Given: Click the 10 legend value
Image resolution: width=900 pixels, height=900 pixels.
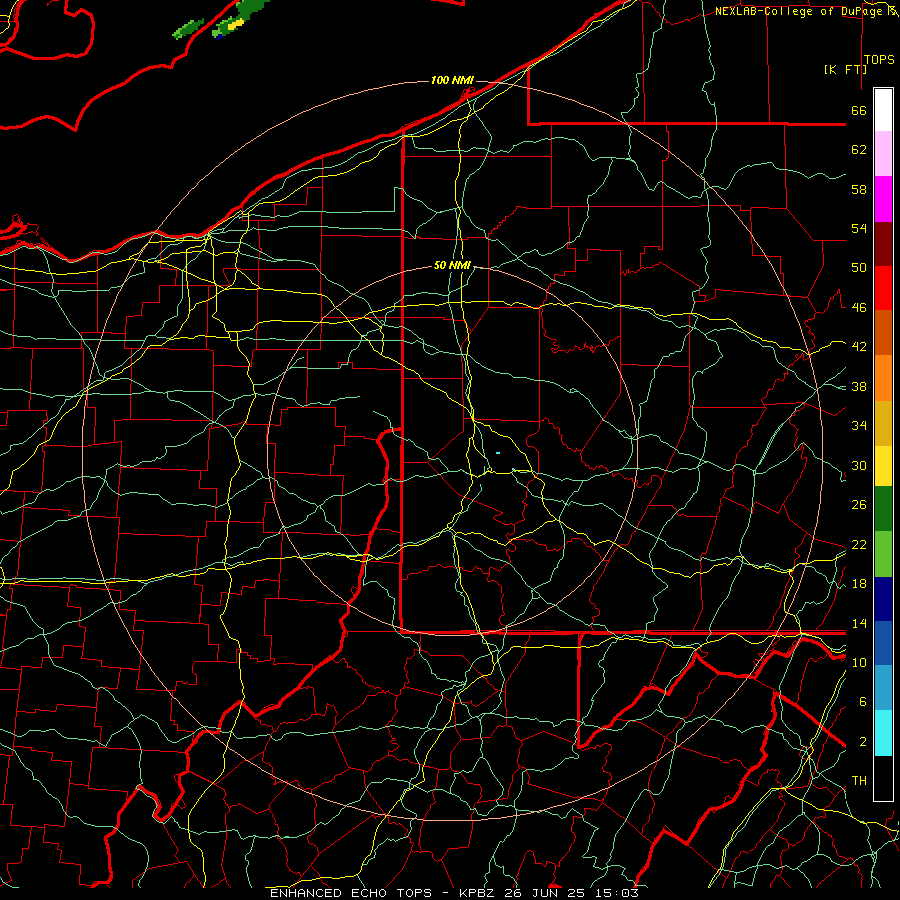Looking at the screenshot, I should [859, 663].
